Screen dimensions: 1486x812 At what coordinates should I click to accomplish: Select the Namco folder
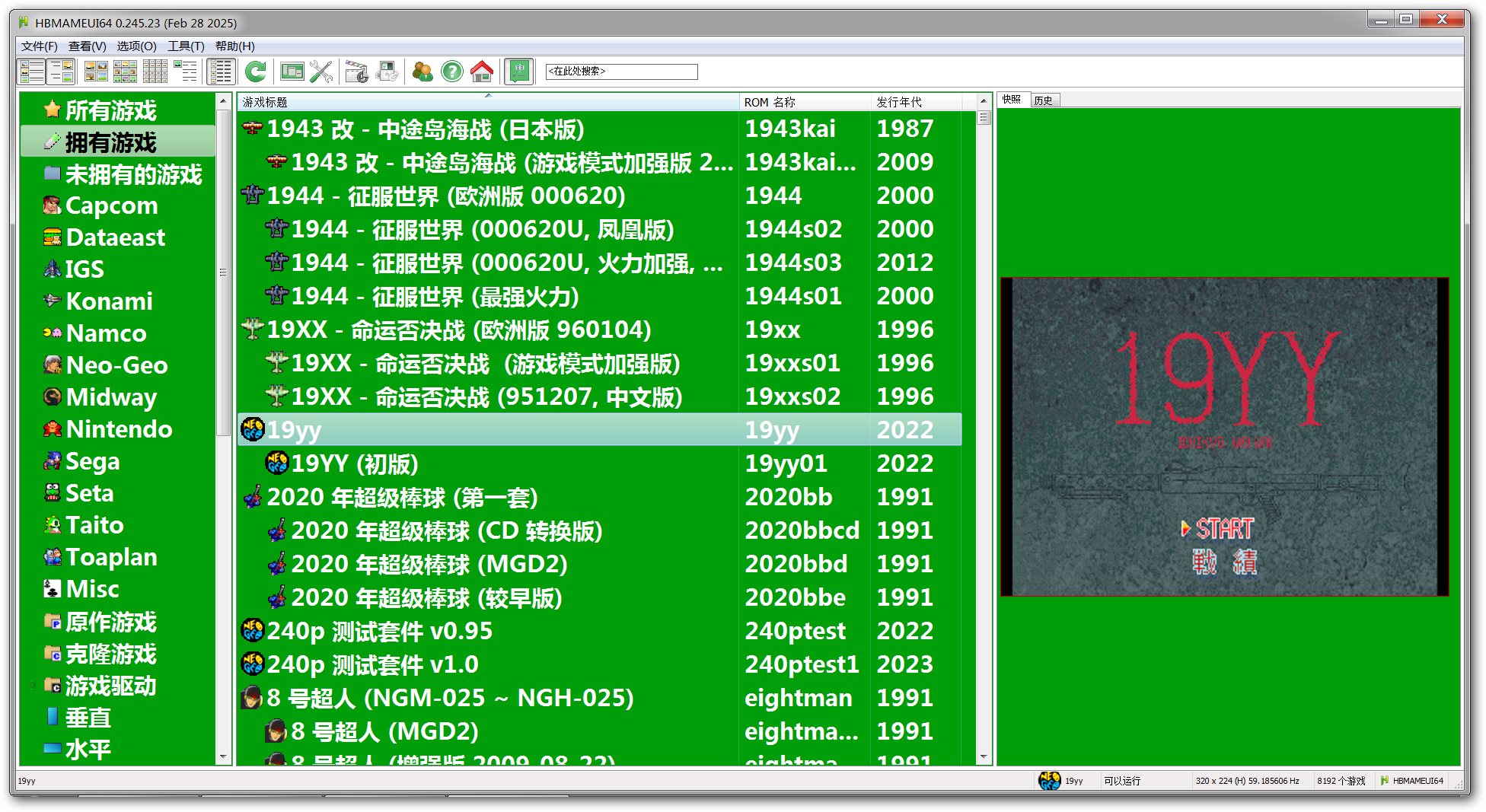106,333
